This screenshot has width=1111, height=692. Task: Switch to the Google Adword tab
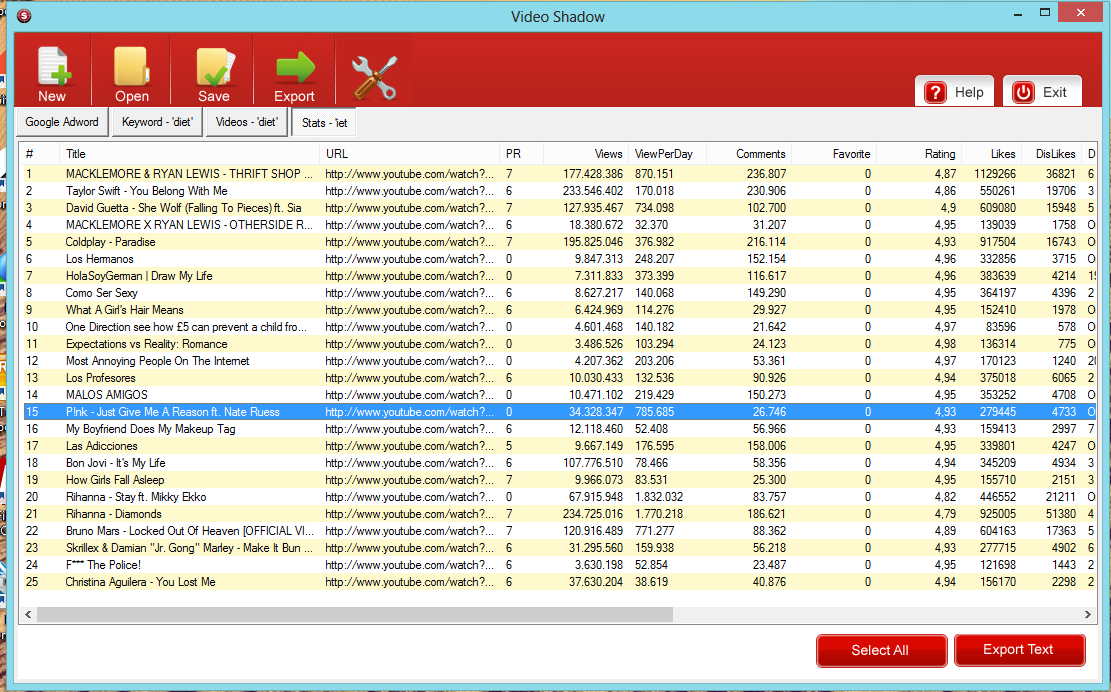62,122
